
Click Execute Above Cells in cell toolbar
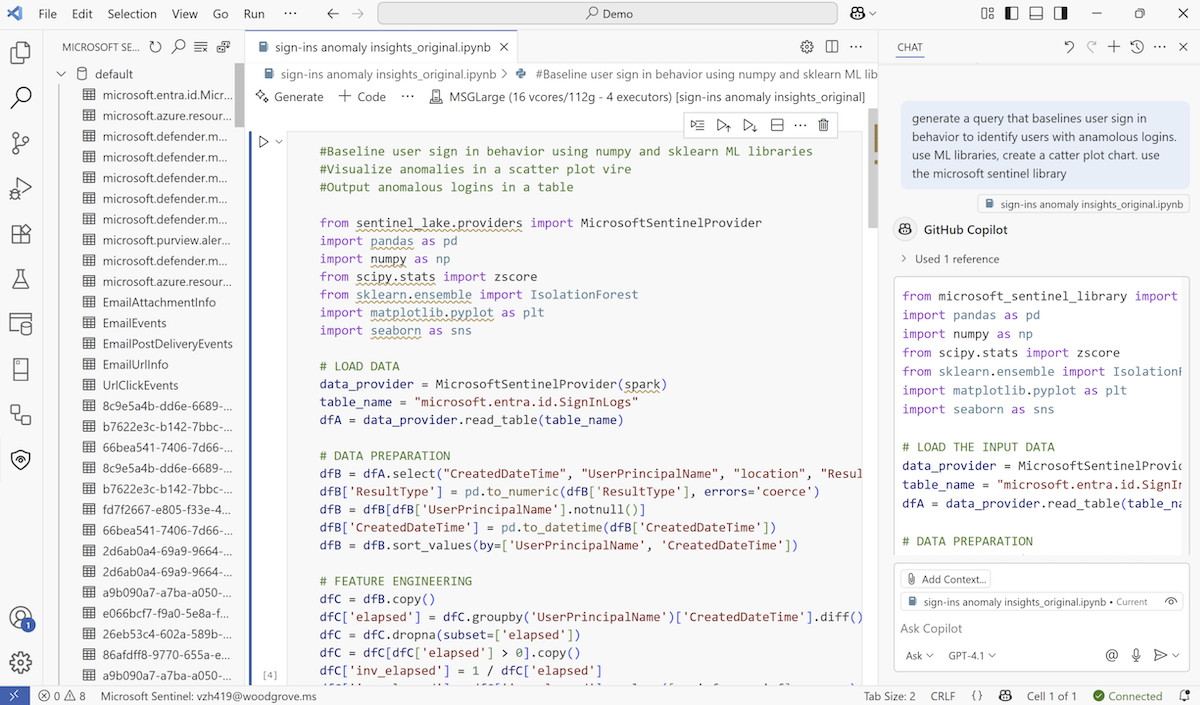724,125
